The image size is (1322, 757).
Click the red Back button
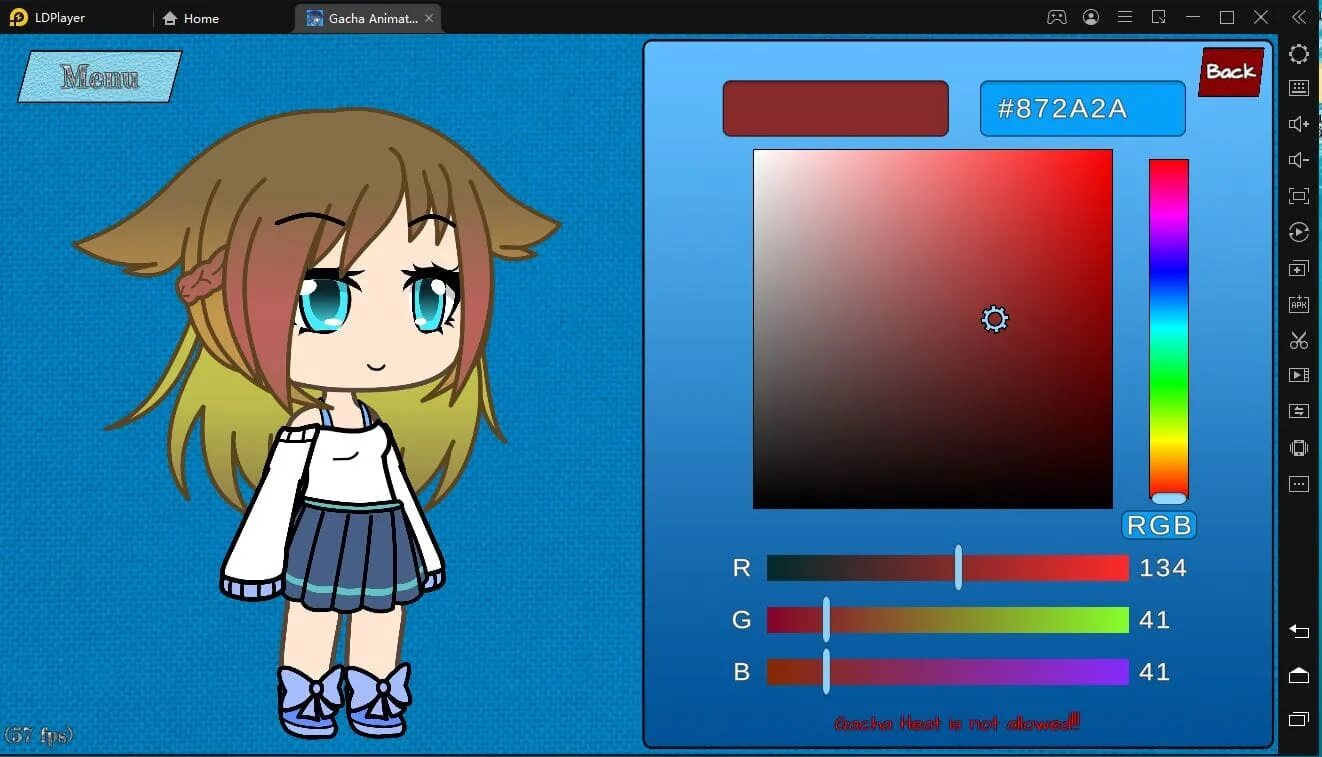coord(1231,71)
